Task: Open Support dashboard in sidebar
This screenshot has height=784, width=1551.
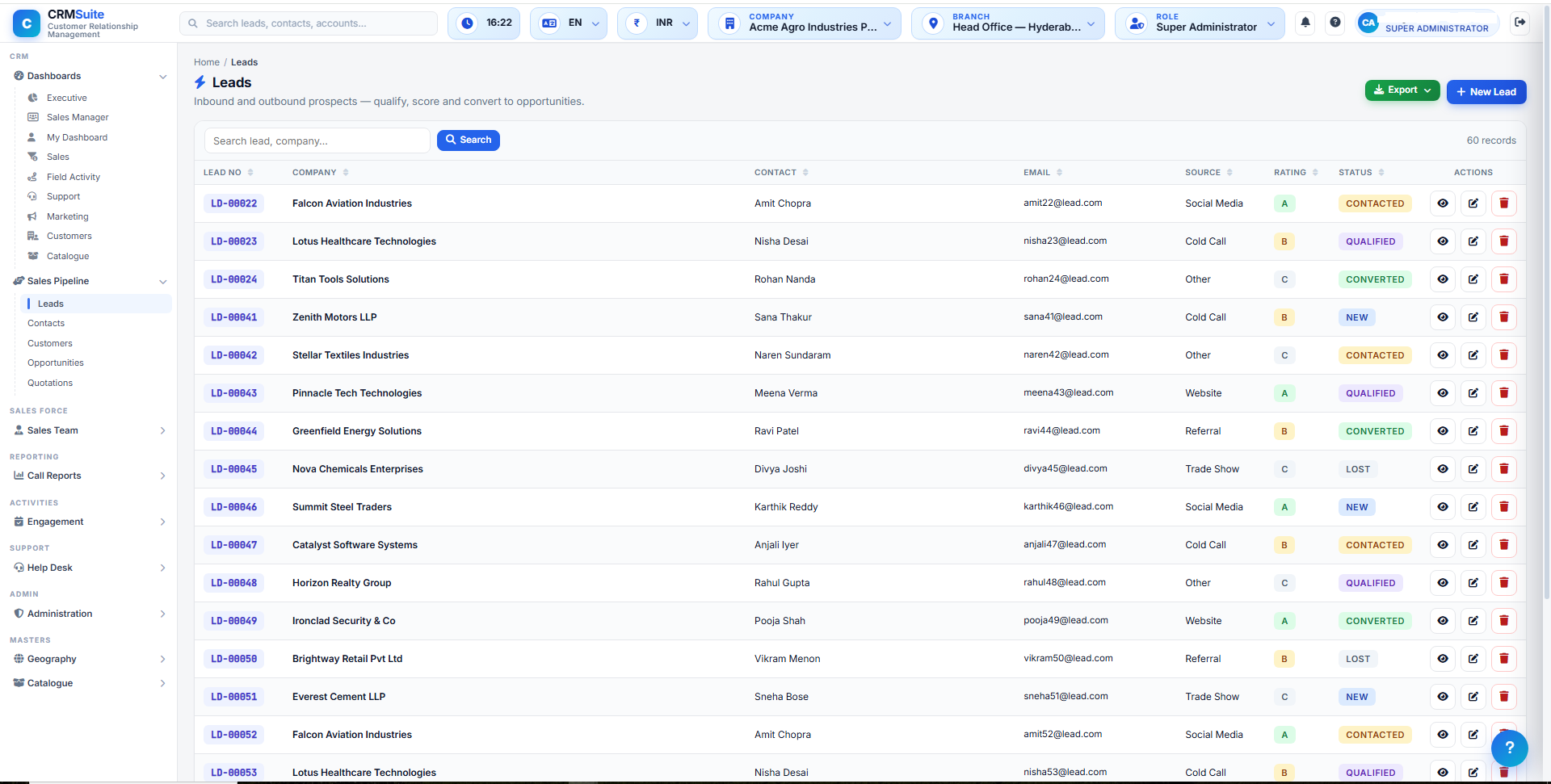Action: pos(64,196)
